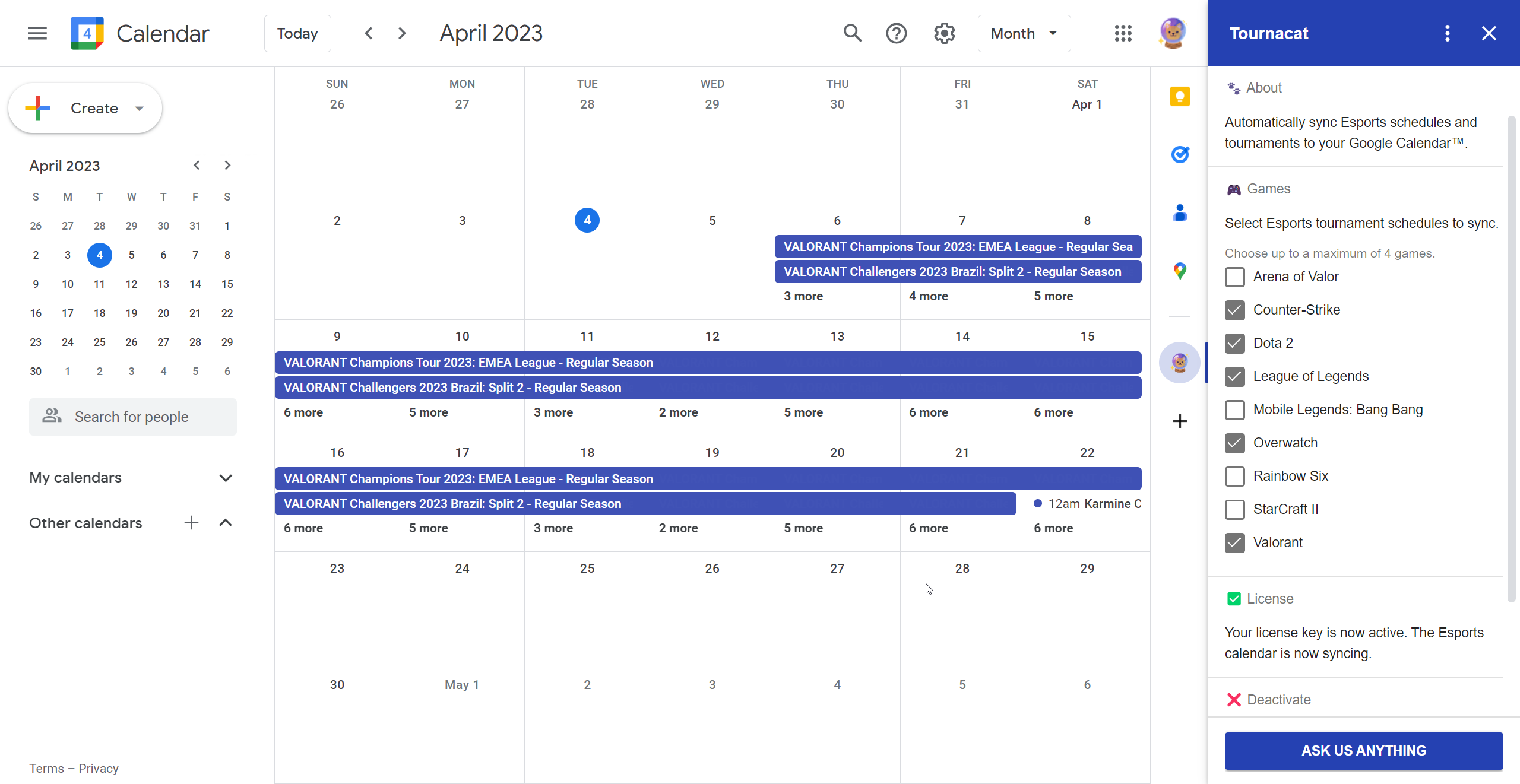The image size is (1520, 784).
Task: Open the Contacts sidebar panel
Action: tap(1180, 213)
